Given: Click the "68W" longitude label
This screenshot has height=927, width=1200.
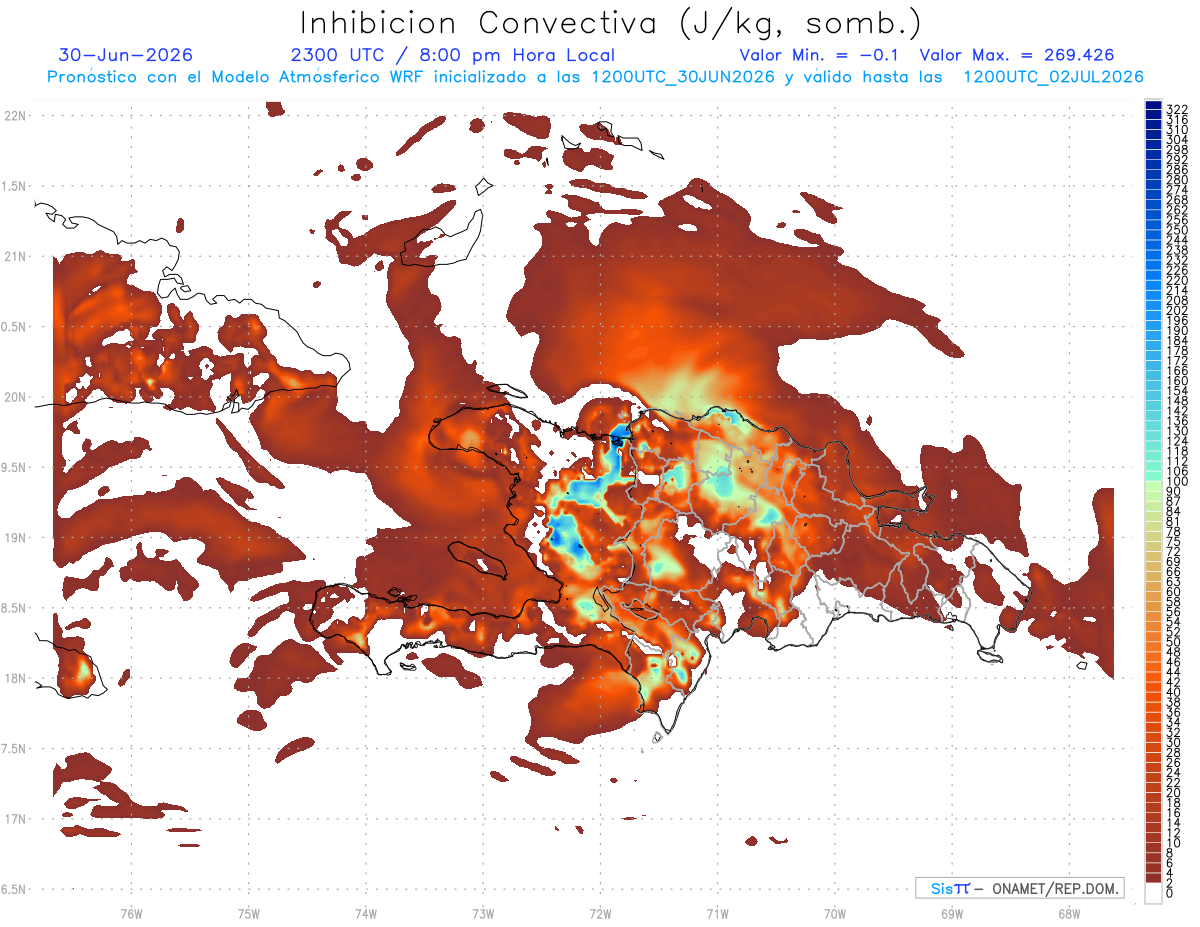Looking at the screenshot, I should (x=1069, y=913).
